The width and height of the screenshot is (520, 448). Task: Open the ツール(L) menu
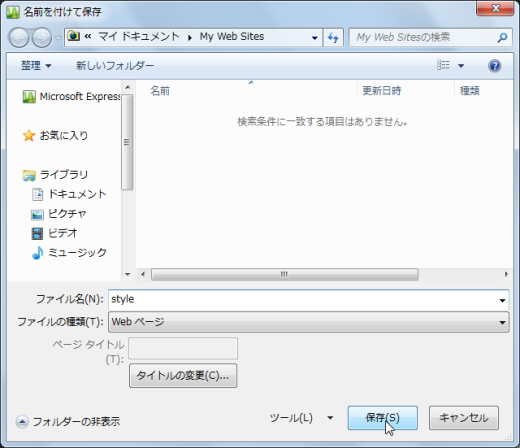(291, 418)
